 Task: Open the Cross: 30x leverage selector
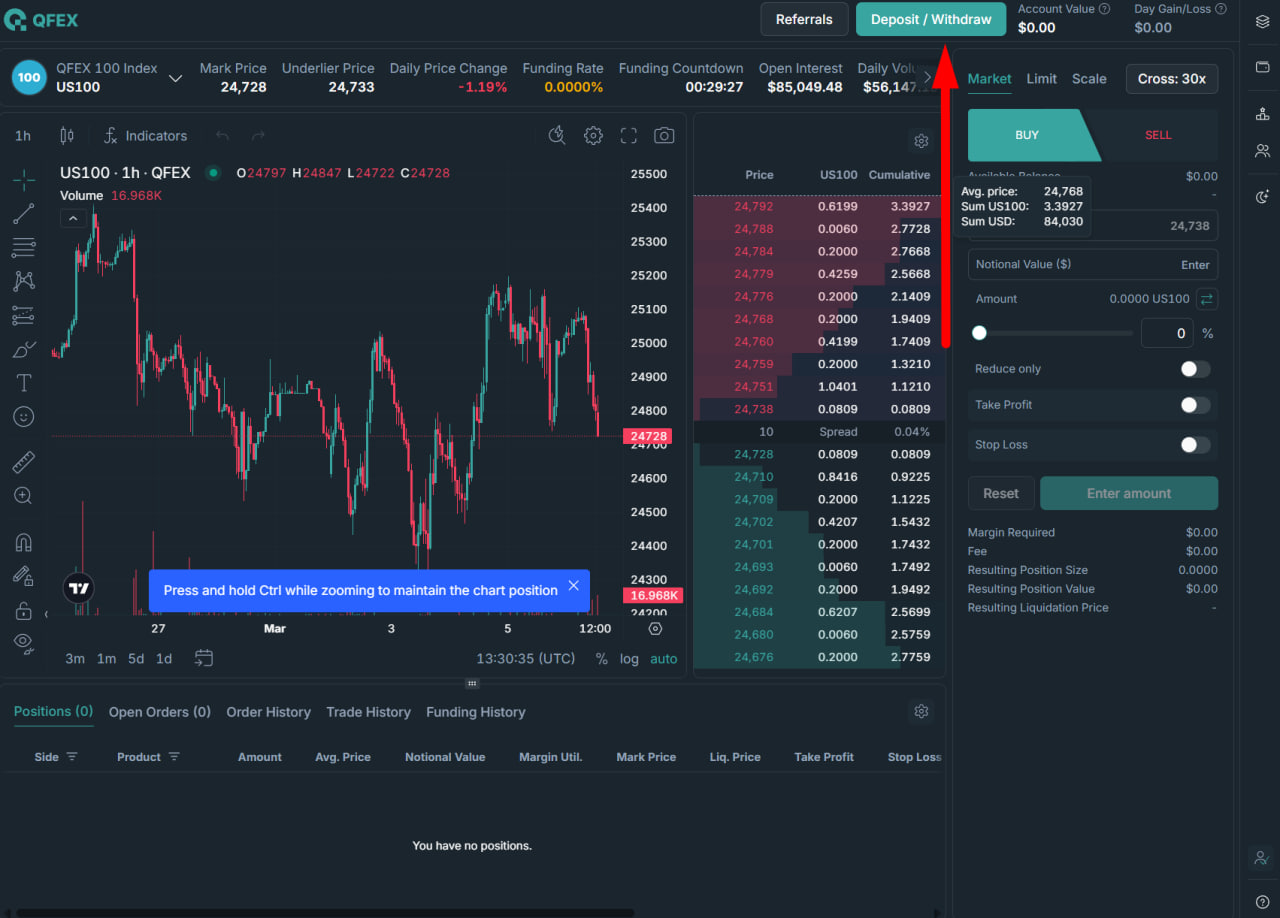(1172, 79)
